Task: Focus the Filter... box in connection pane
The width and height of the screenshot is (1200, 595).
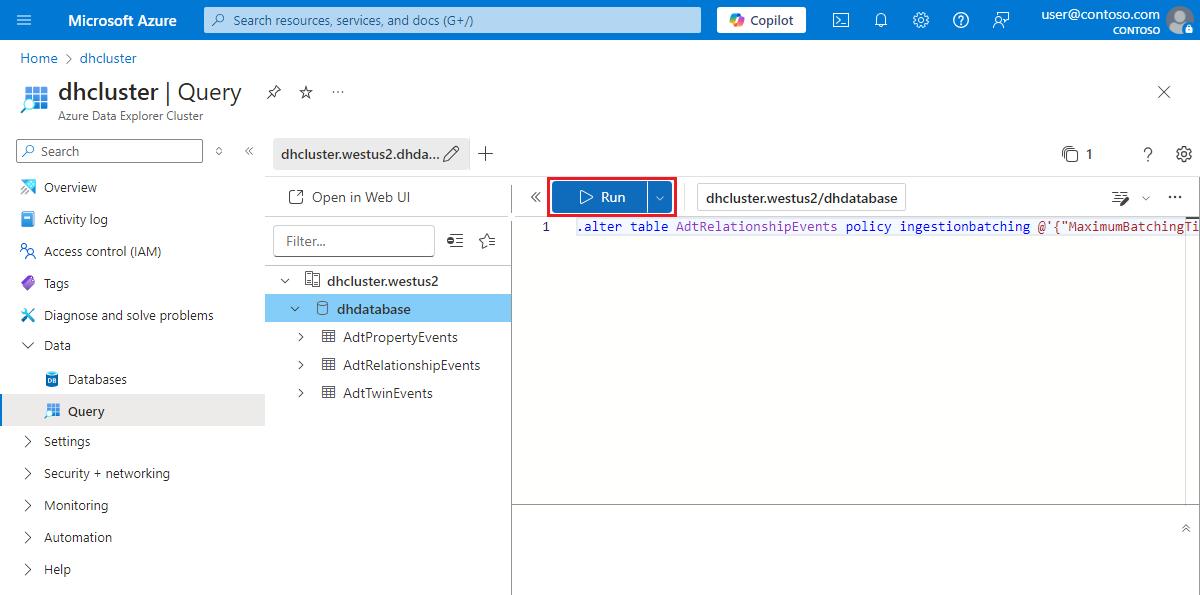Action: (354, 241)
